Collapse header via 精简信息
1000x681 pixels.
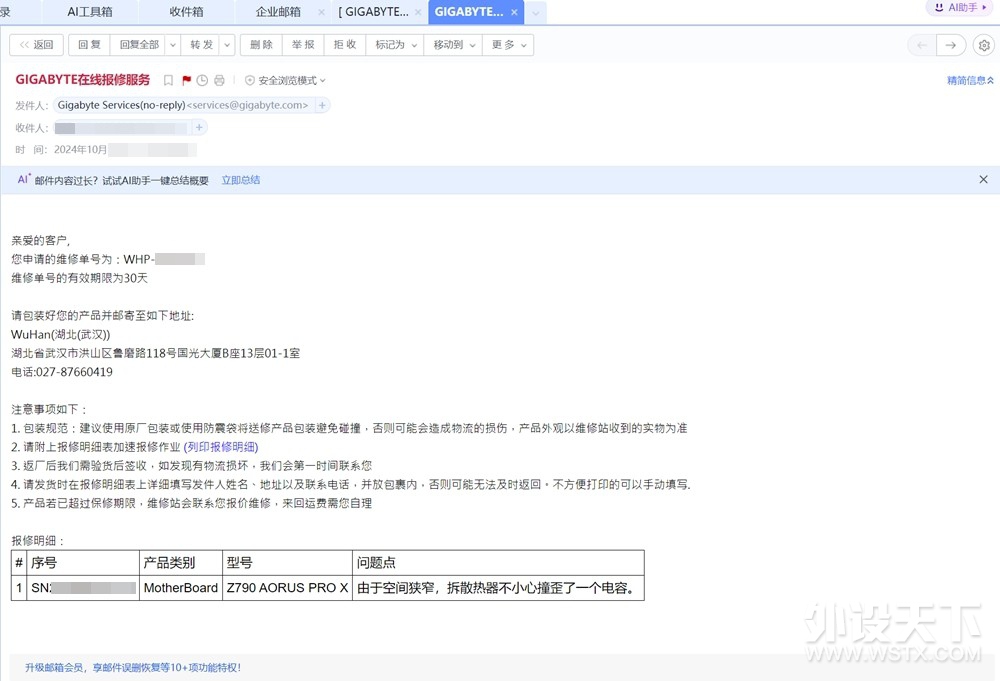(x=969, y=80)
